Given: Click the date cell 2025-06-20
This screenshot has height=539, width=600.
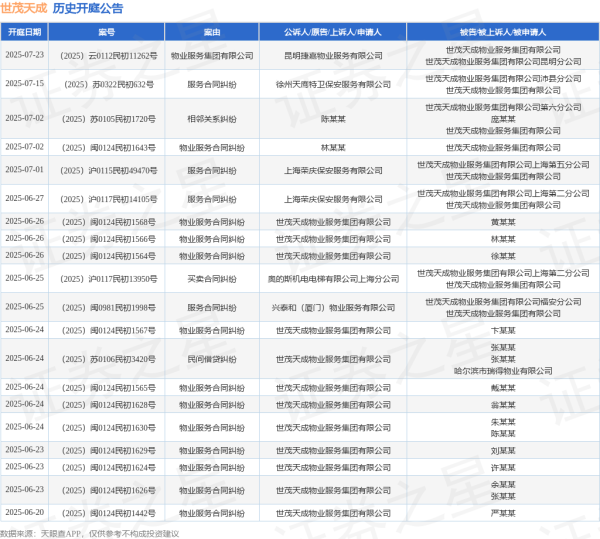Looking at the screenshot, I should (24, 512).
